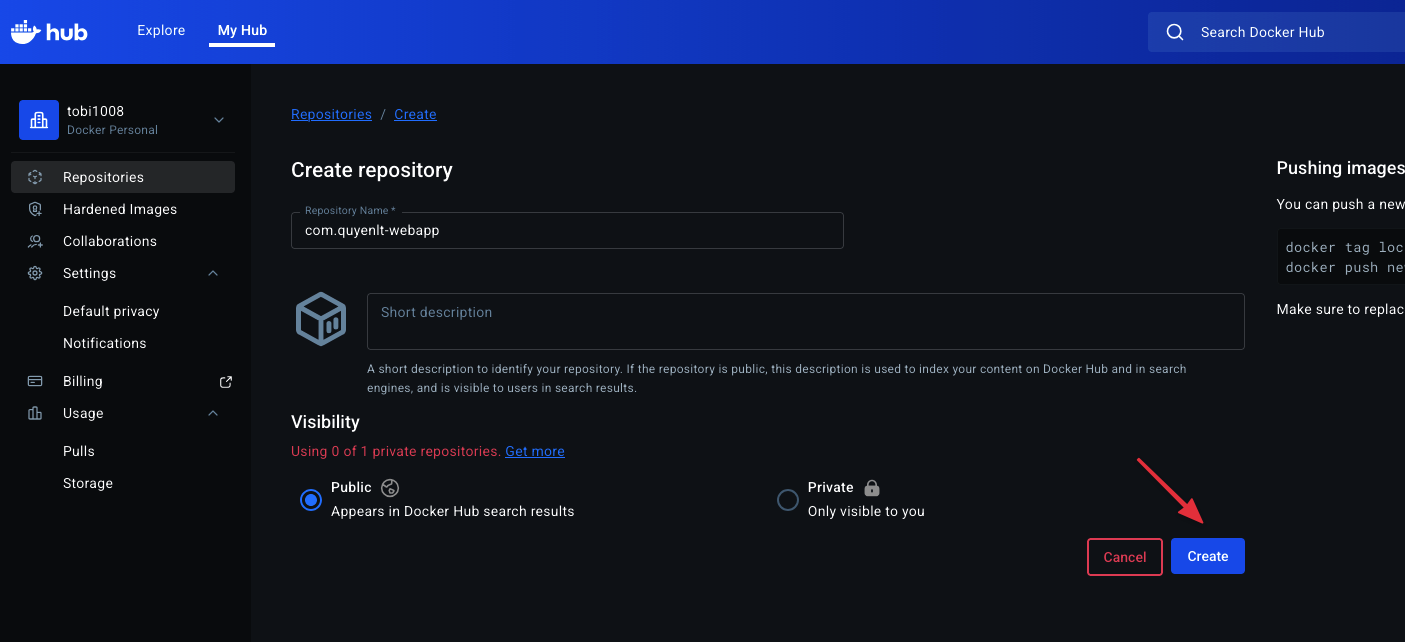The height and width of the screenshot is (642, 1405).
Task: Follow the Get more link
Action: (x=534, y=451)
